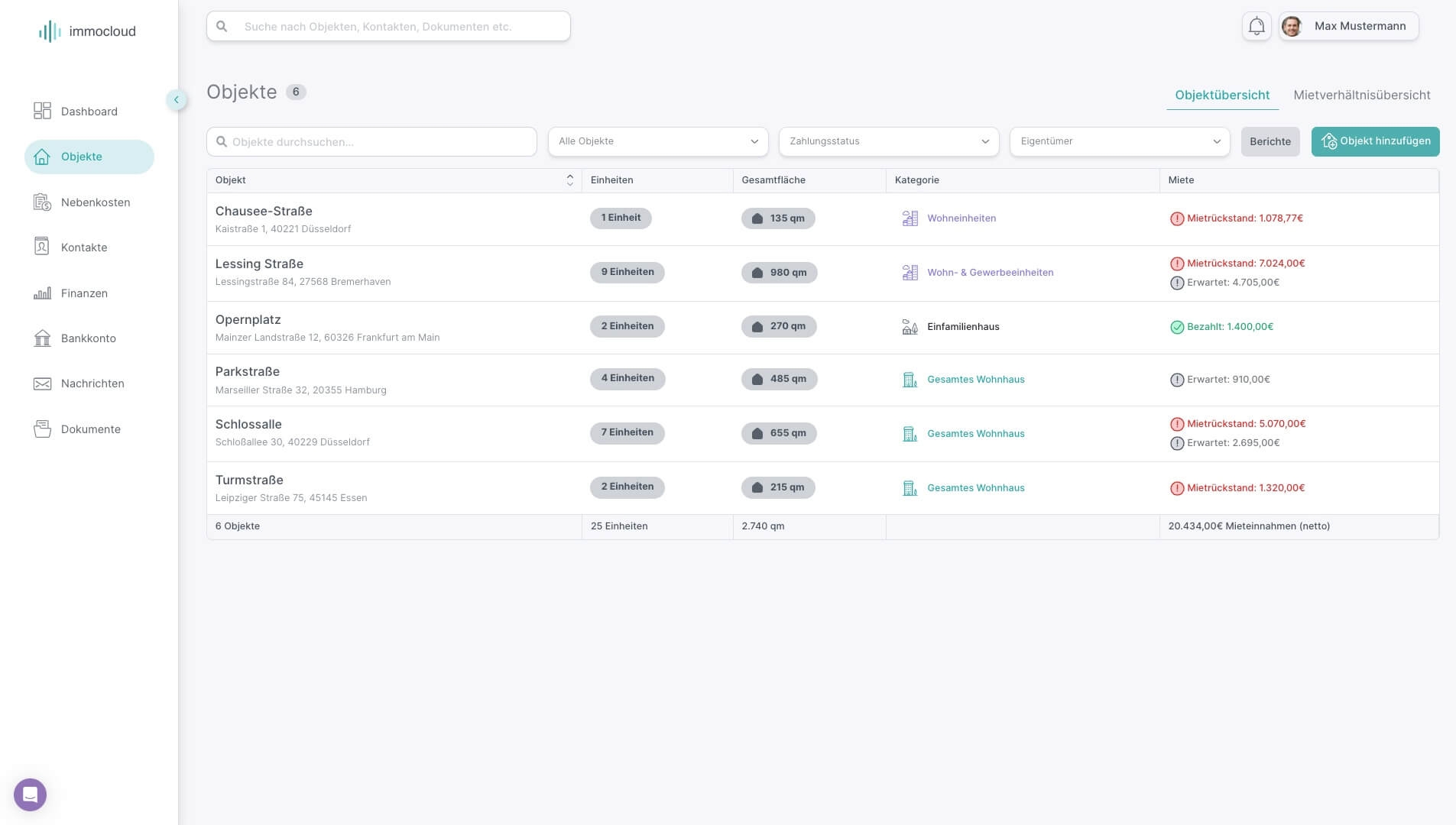Sort the table by Objekt column

tap(569, 180)
